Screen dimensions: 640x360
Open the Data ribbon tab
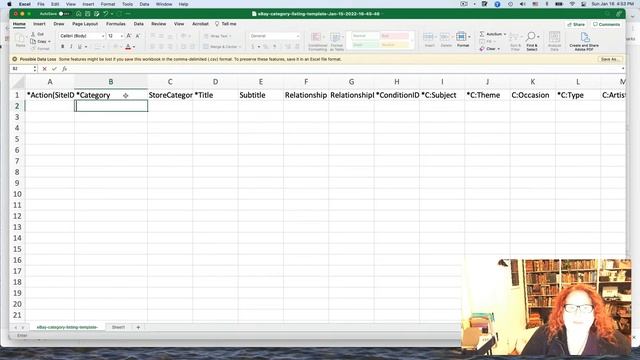(139, 24)
